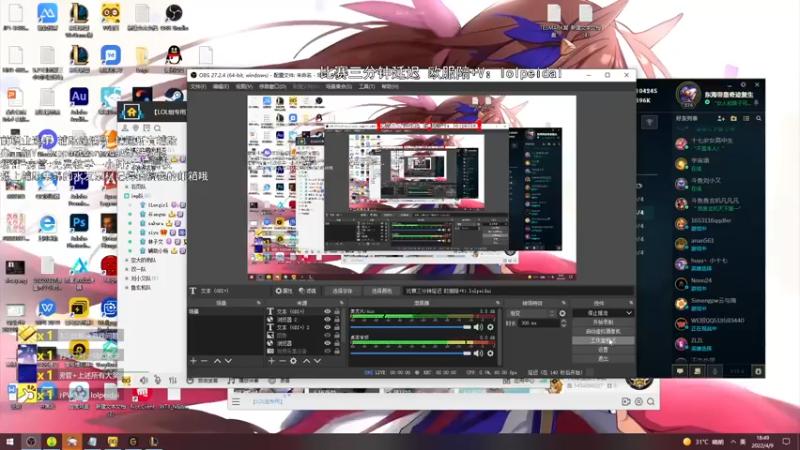Image resolution: width=800 pixels, height=450 pixels.
Task: Remove selected source with minus icon
Action: pos(282,361)
